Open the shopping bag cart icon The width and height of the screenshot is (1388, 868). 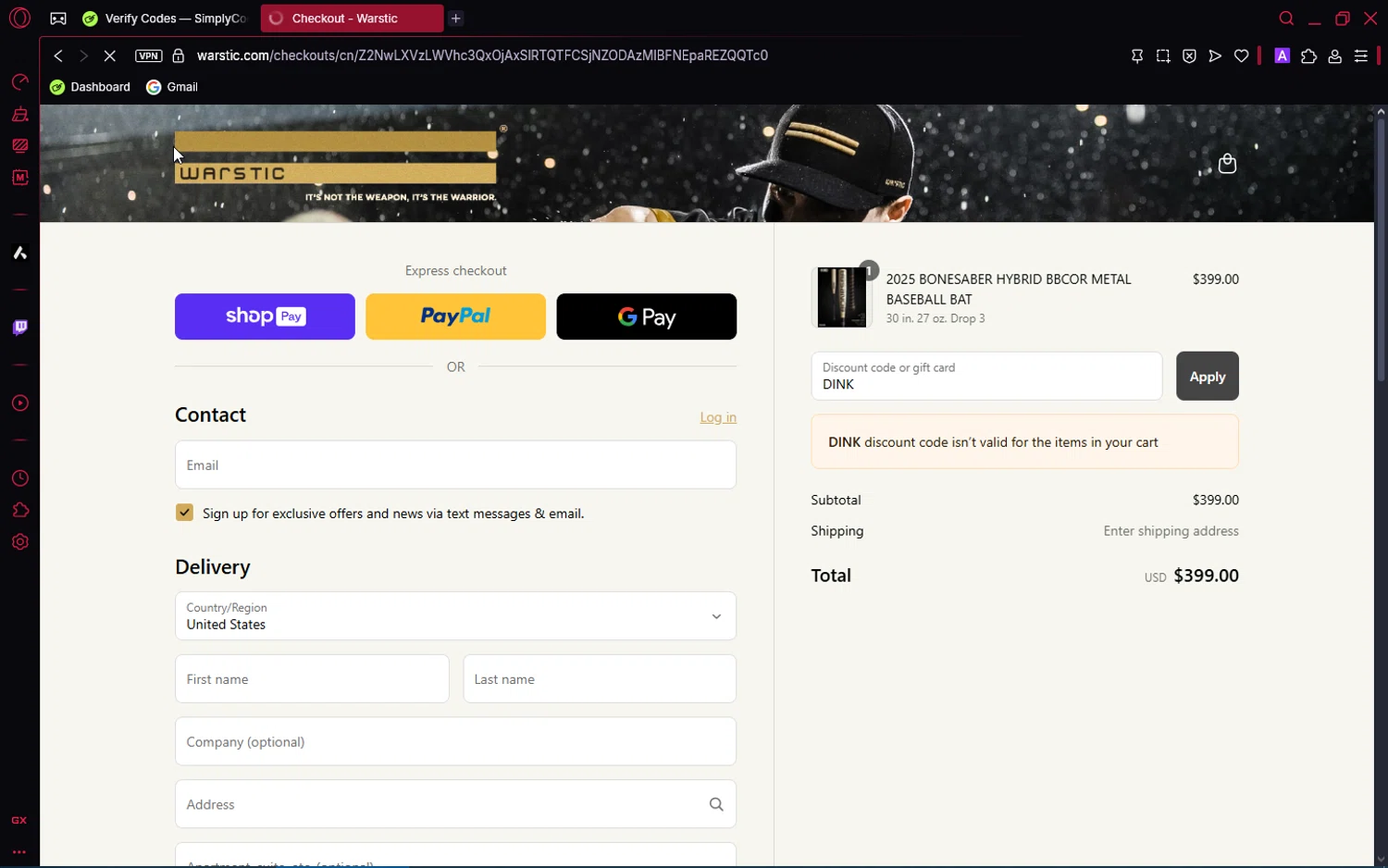[x=1227, y=164]
